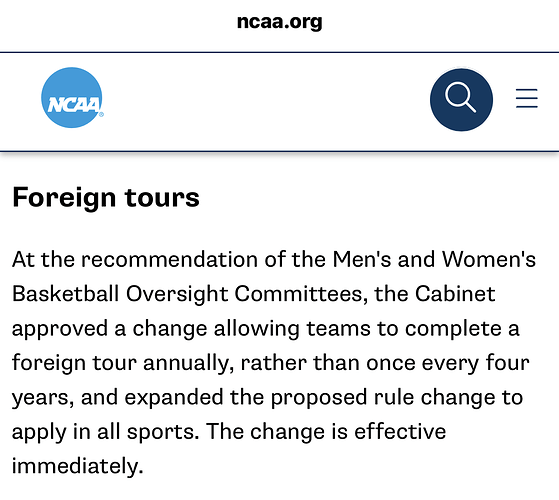Click the "teams to complete a" text
This screenshot has height=500, width=559.
[x=412, y=329]
